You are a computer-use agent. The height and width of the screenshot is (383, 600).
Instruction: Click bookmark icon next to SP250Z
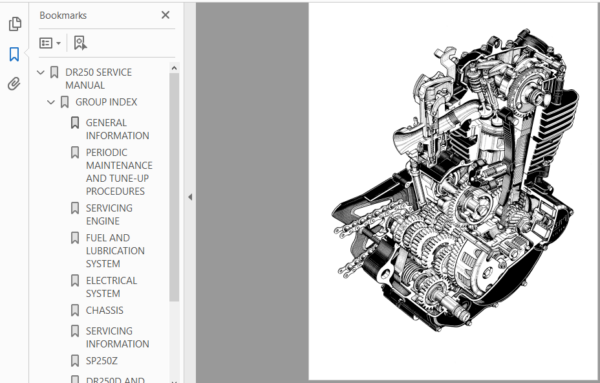click(75, 361)
